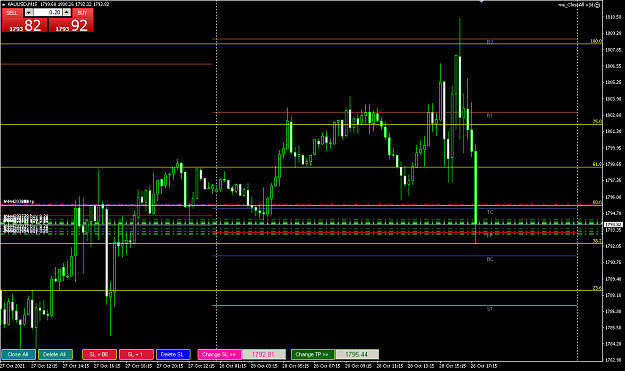The height and width of the screenshot is (371, 625).
Task: Click the Delete All button
Action: tap(55, 354)
